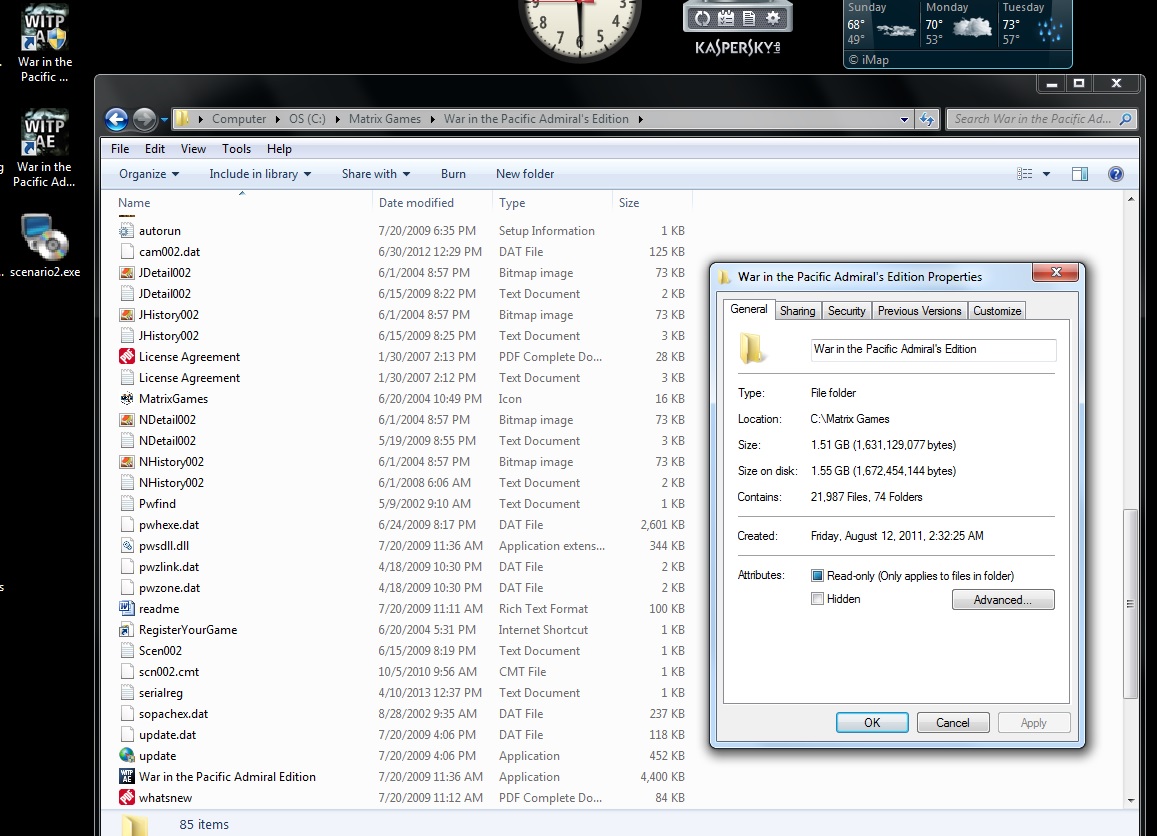The image size is (1157, 836).
Task: Open the view options dropdown arrow
Action: [x=1046, y=174]
